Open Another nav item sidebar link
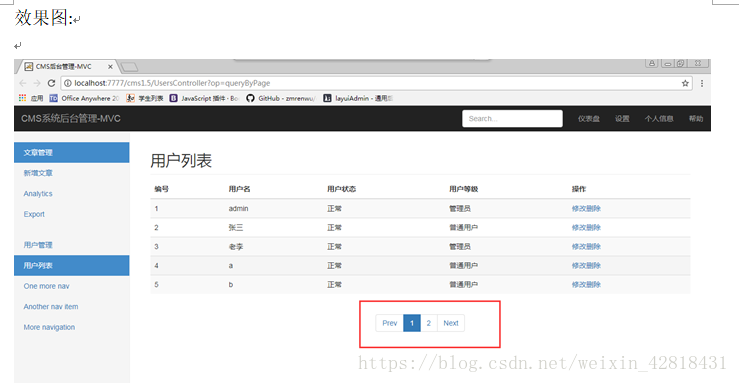 coord(51,307)
